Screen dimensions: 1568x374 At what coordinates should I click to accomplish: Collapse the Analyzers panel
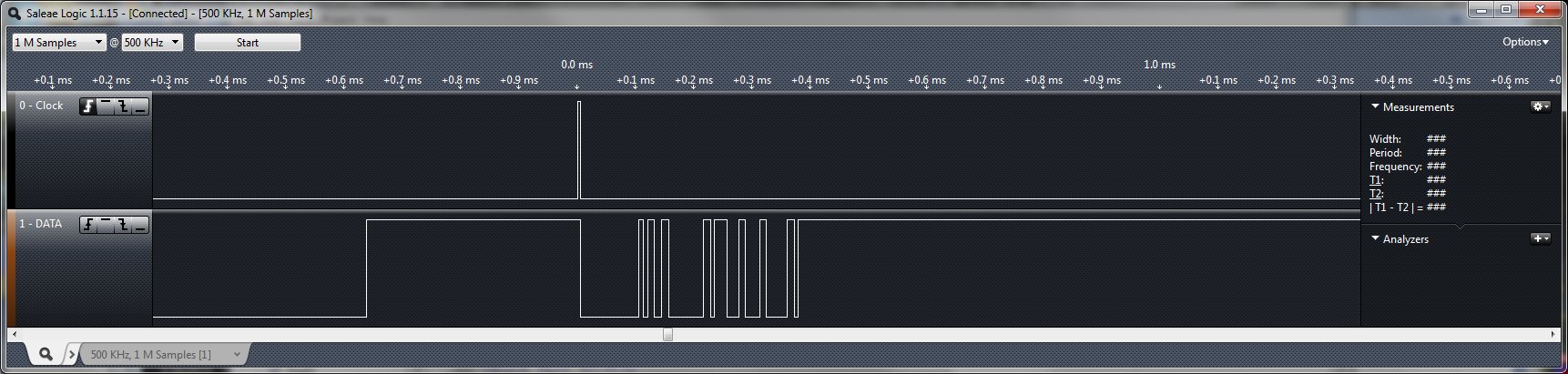1375,238
